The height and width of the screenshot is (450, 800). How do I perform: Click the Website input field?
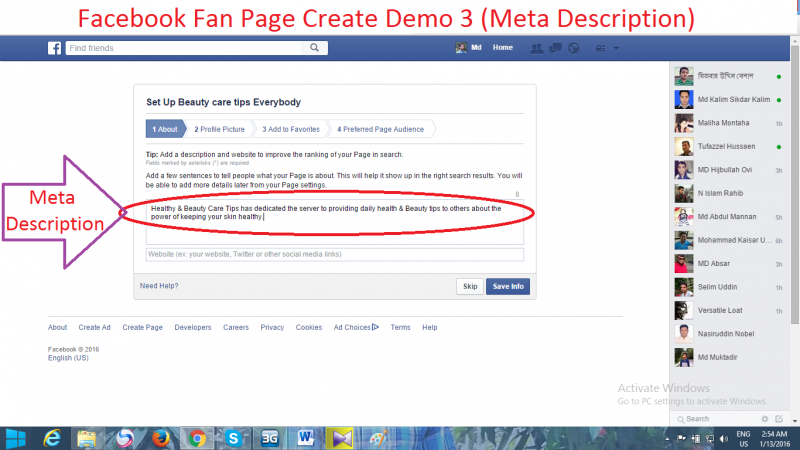pos(335,254)
